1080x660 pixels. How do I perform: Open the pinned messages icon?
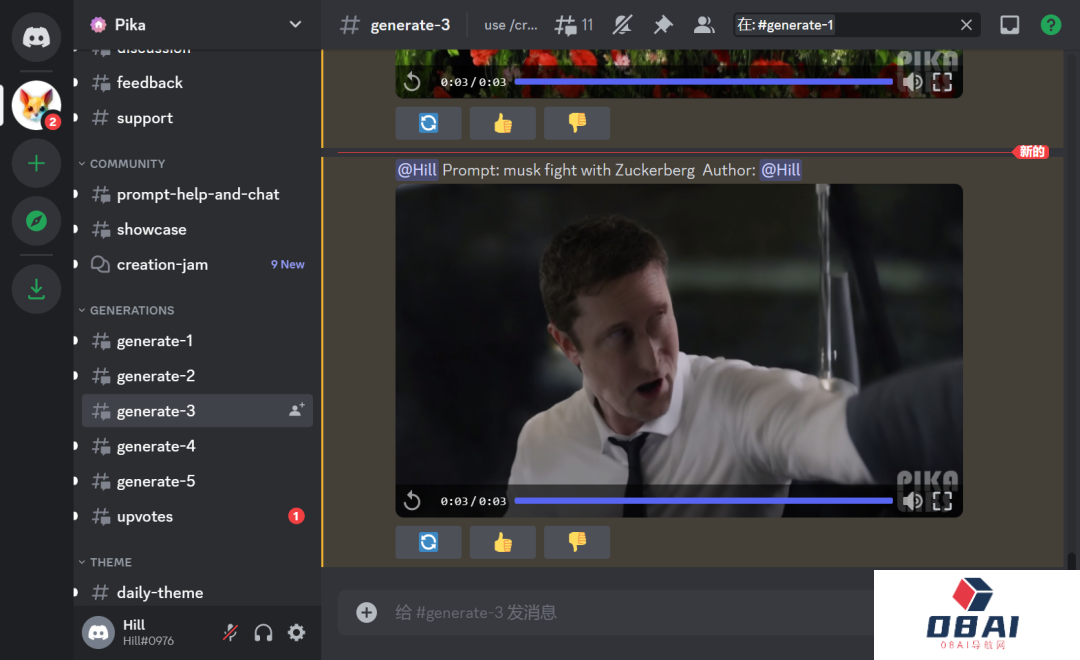(x=663, y=25)
